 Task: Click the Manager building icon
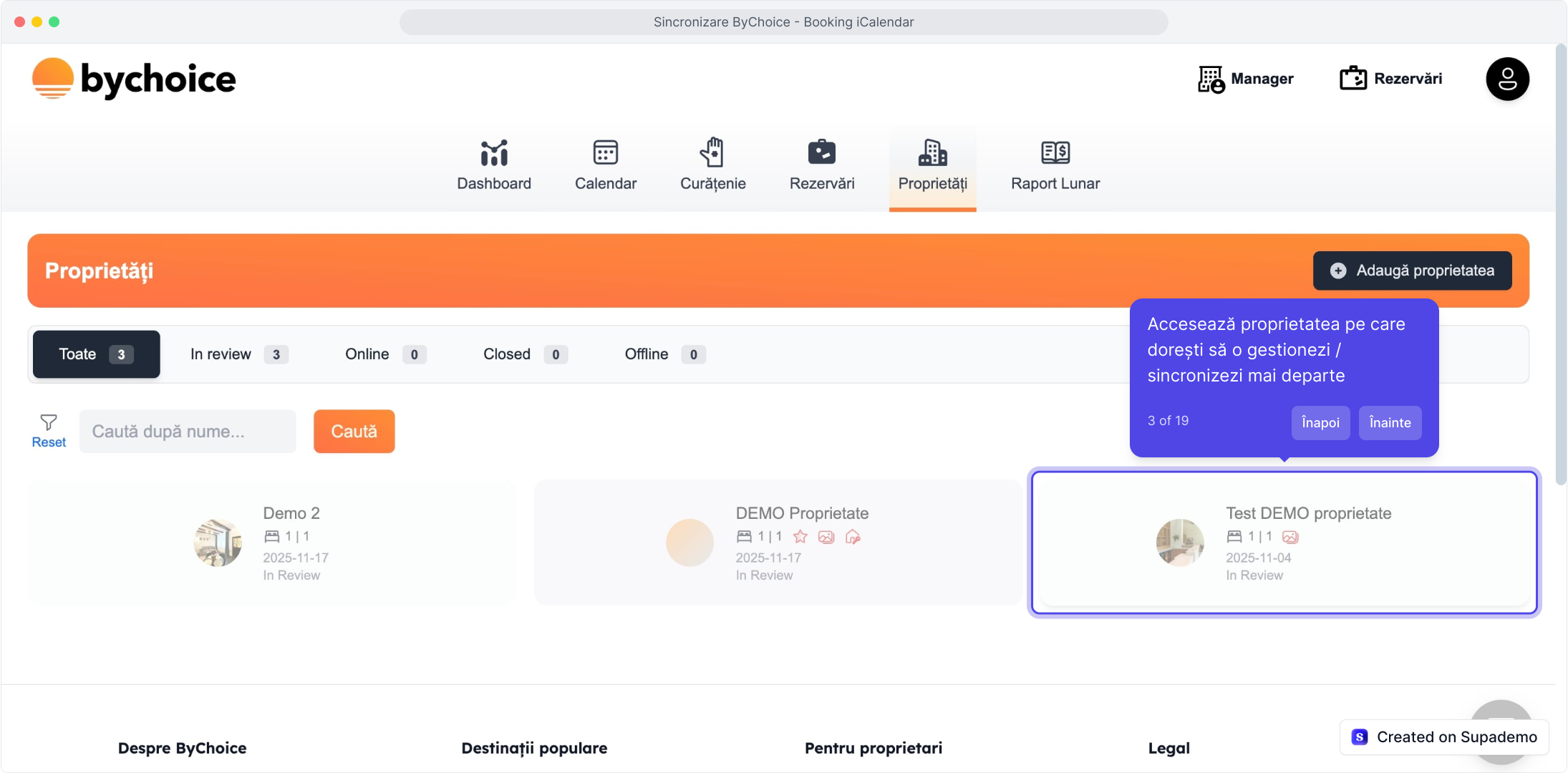[1211, 79]
